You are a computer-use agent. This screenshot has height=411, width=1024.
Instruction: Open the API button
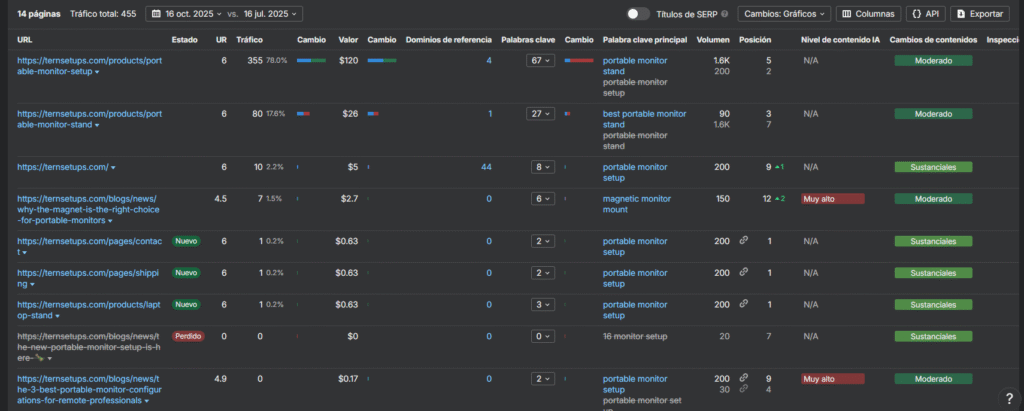925,14
